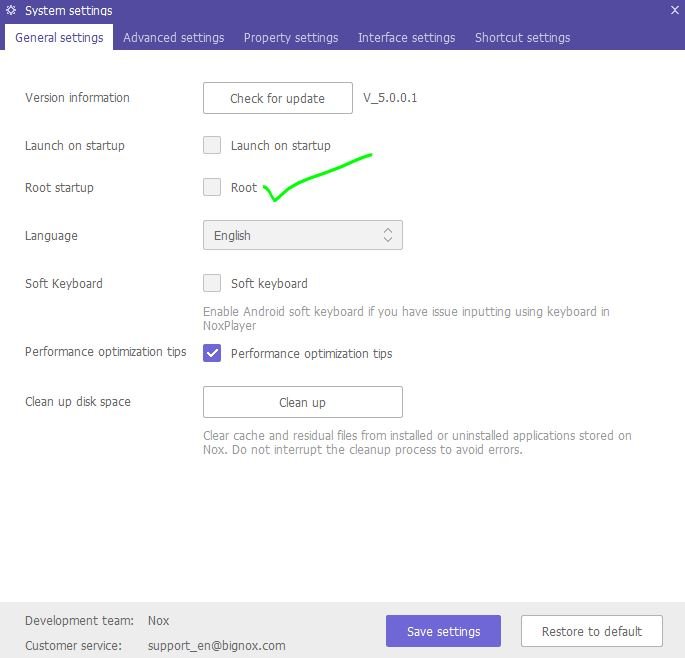This screenshot has height=658, width=685.
Task: Enable the Launch on startup checkbox
Action: click(212, 145)
